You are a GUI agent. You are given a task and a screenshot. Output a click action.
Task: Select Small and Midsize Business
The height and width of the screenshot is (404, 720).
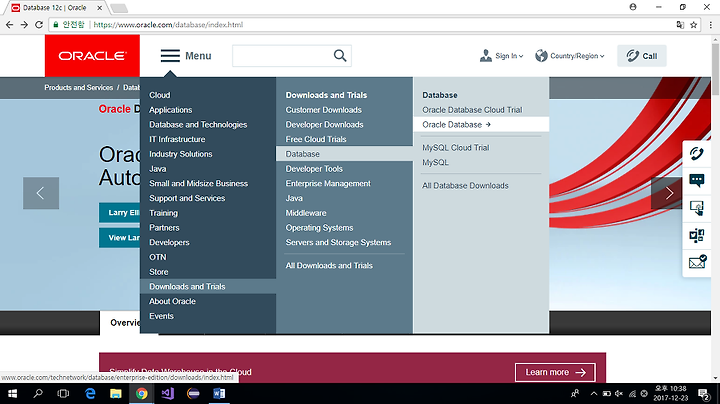click(198, 183)
